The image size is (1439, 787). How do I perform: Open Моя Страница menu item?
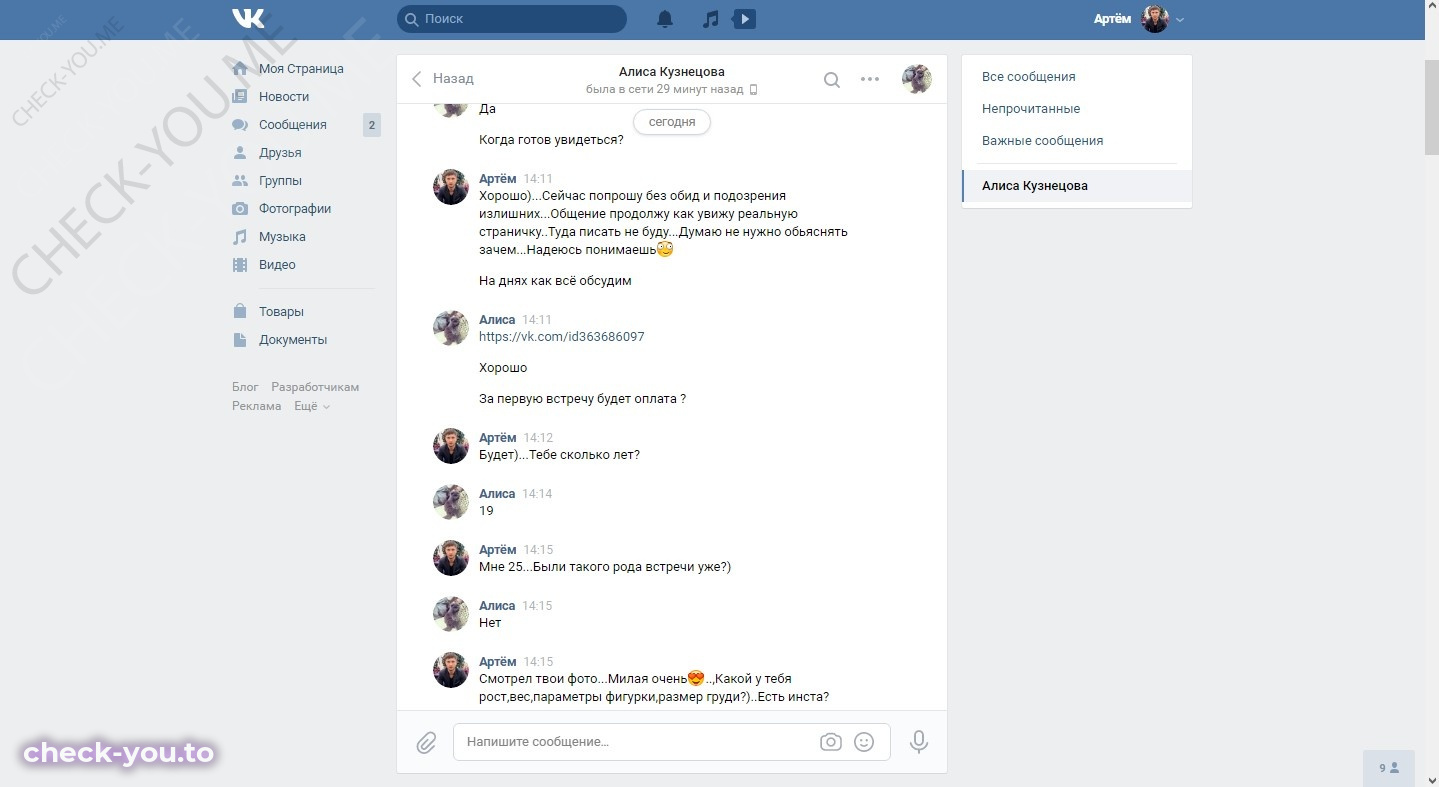click(302, 69)
